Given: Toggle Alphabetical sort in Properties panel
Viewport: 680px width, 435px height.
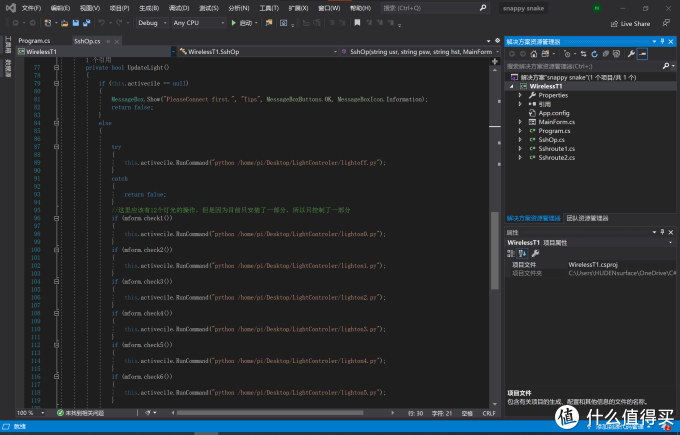Looking at the screenshot, I should tap(523, 254).
